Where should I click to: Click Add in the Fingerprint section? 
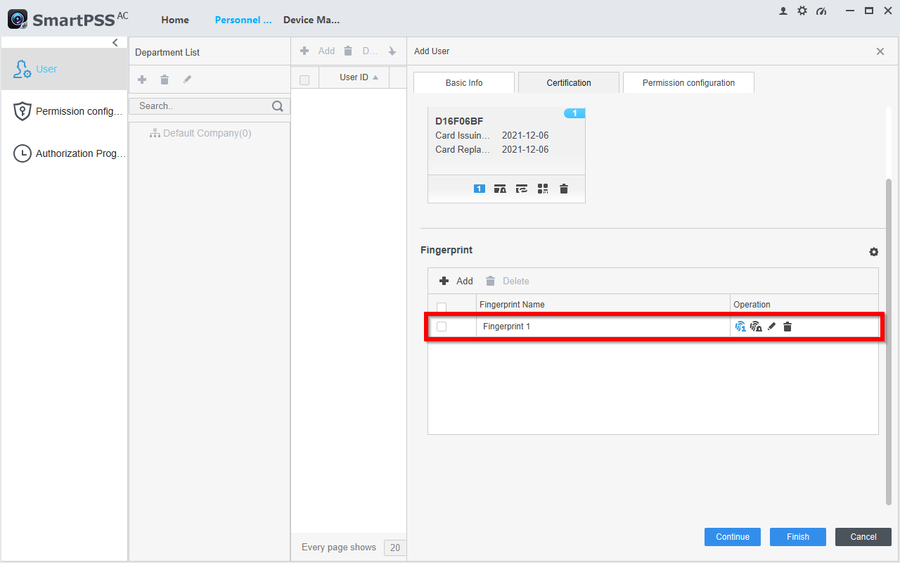tap(456, 281)
